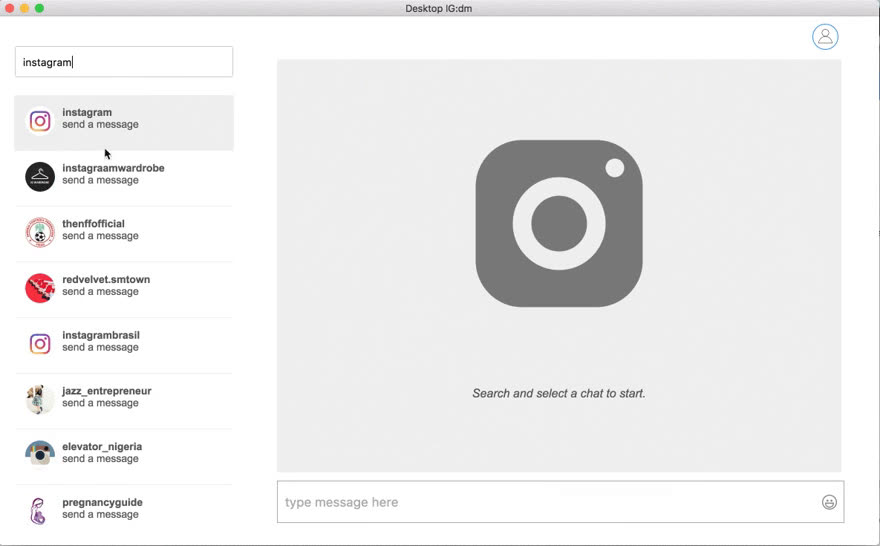Open the emoji picker smiley icon
This screenshot has height=546, width=880.
click(829, 502)
